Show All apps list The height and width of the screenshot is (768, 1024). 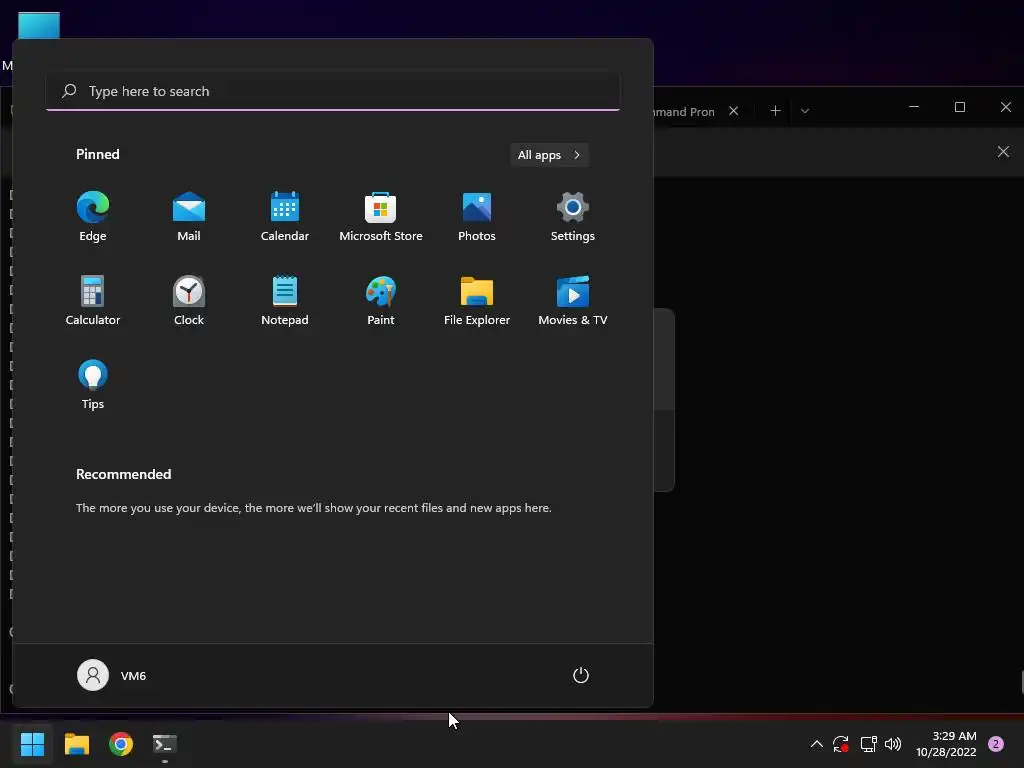click(549, 155)
